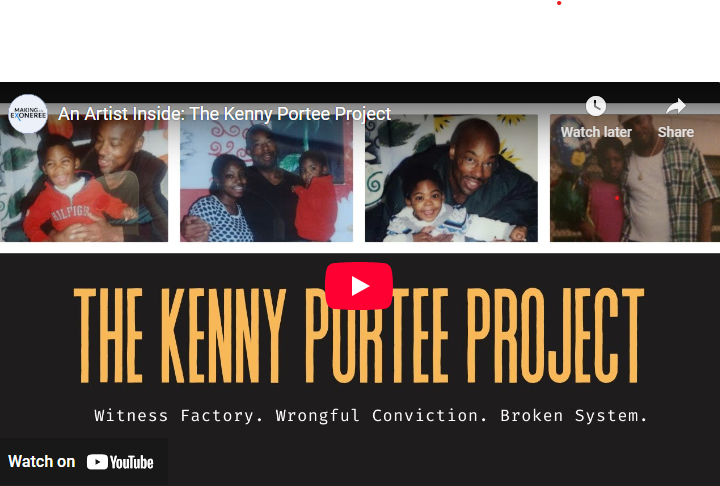720x486 pixels.
Task: Click the photo with red Hilfiger hoodie child
Action: click(x=84, y=178)
